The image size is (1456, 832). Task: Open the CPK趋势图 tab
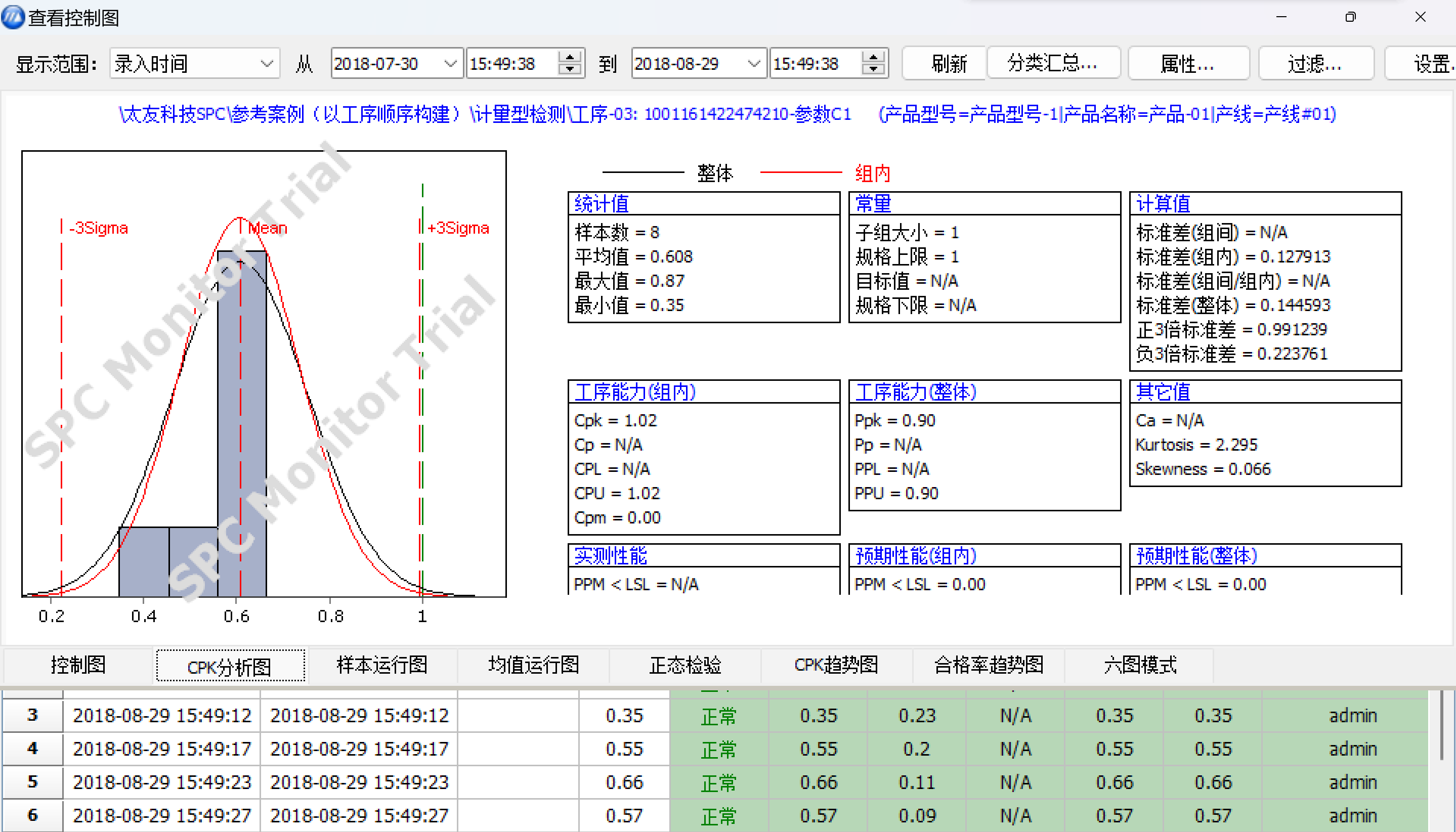(836, 665)
